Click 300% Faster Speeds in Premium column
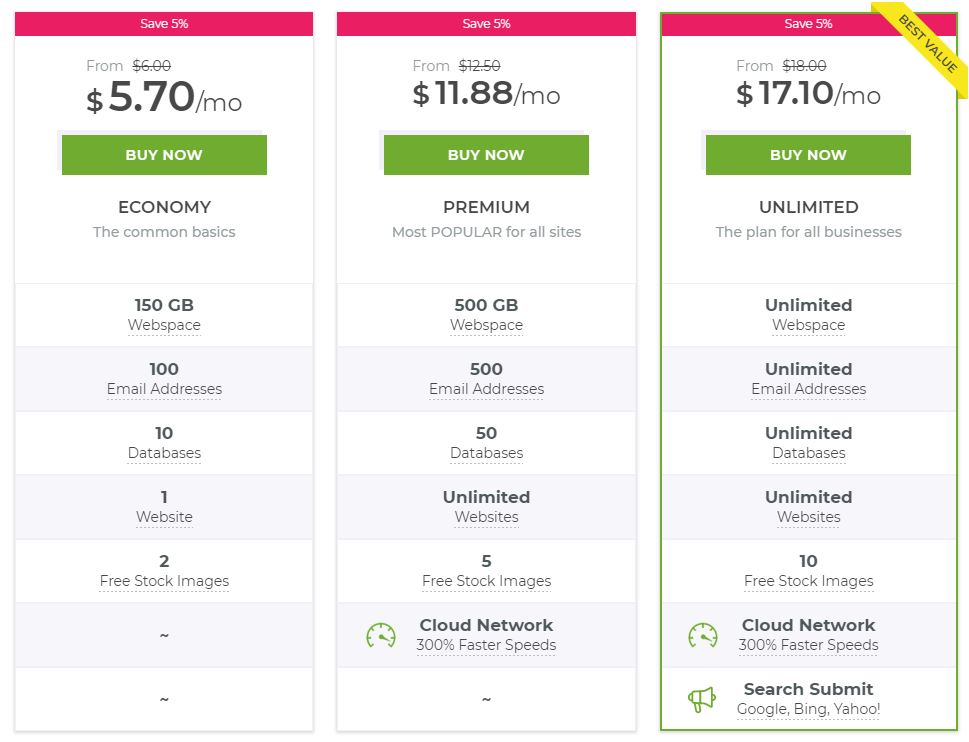This screenshot has width=969, height=742. point(486,645)
